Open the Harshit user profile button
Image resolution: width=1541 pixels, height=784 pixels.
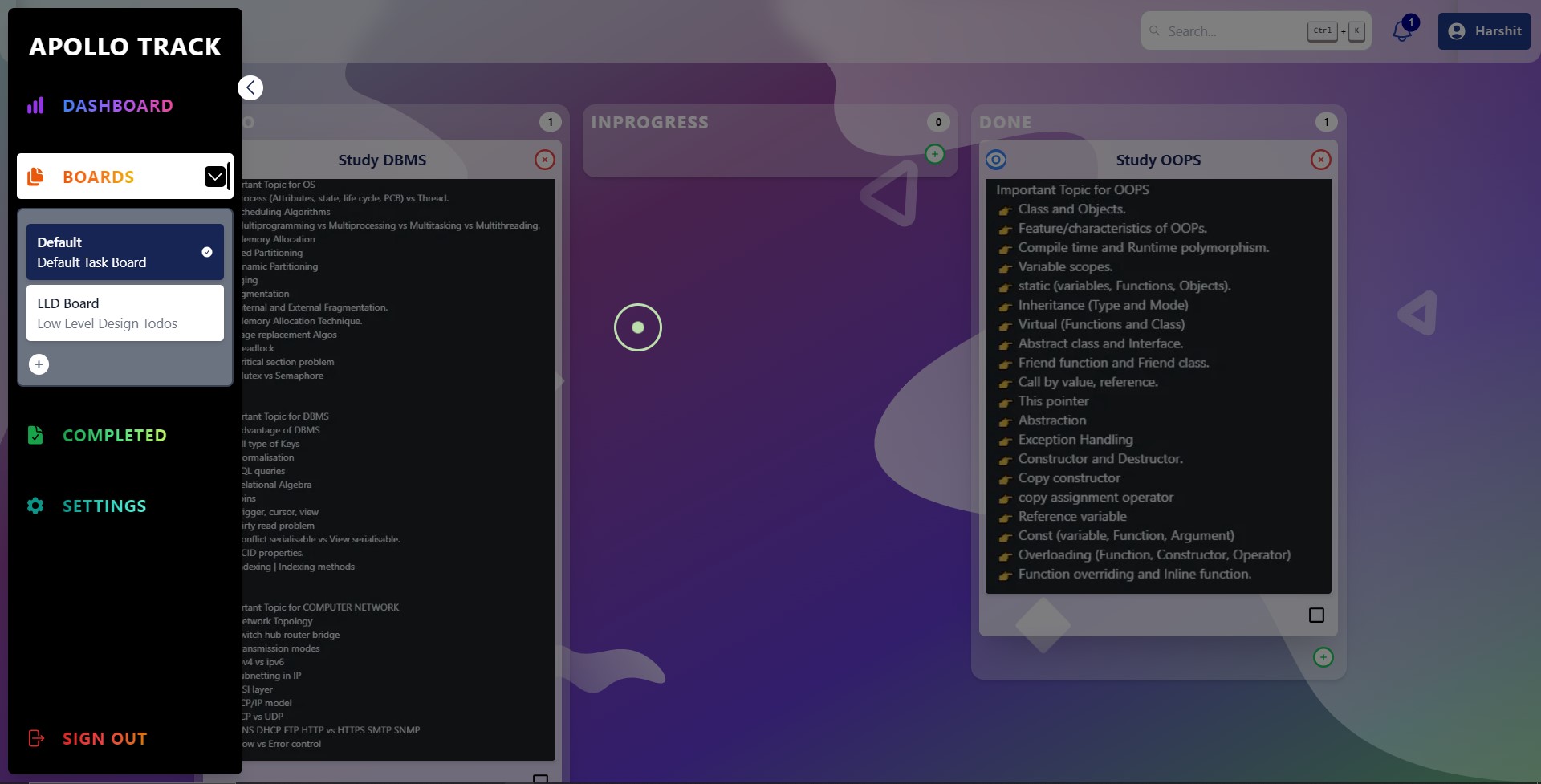coord(1484,31)
